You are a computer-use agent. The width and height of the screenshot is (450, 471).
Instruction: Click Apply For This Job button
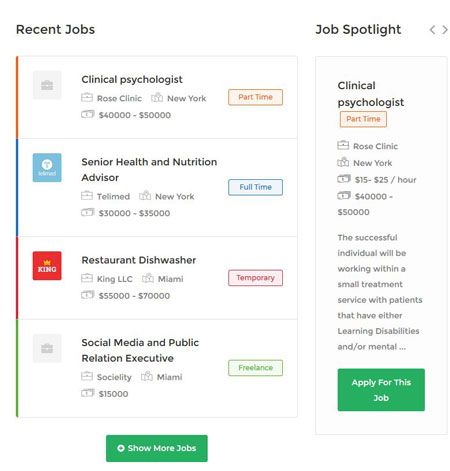click(x=381, y=389)
